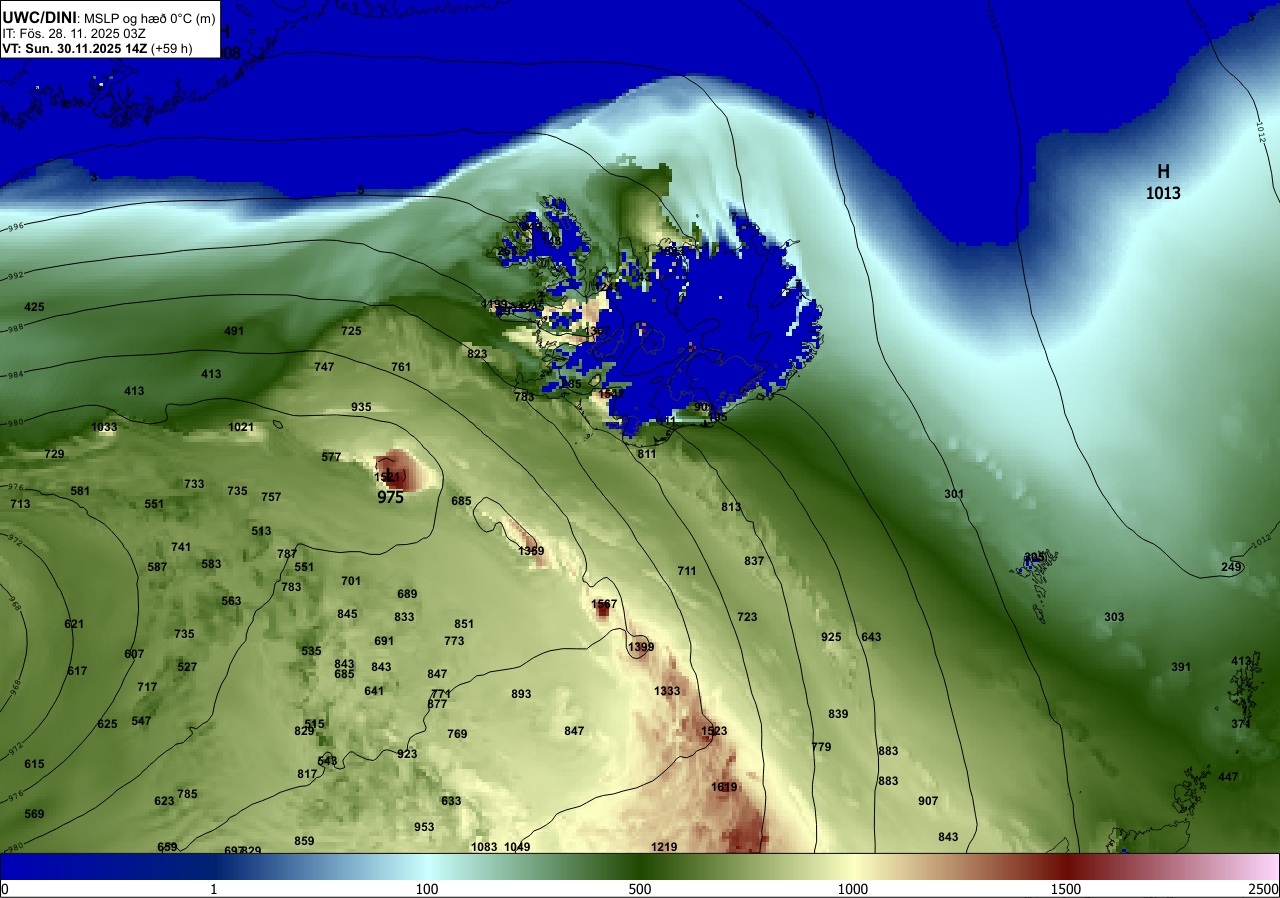Click the height value 723
The width and height of the screenshot is (1280, 898).
pos(747,617)
